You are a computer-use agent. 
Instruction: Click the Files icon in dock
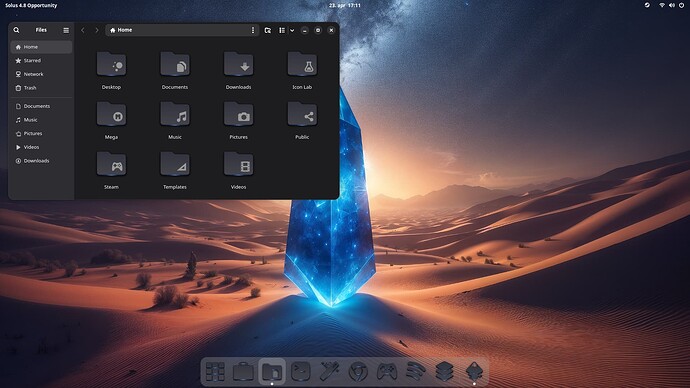point(272,372)
